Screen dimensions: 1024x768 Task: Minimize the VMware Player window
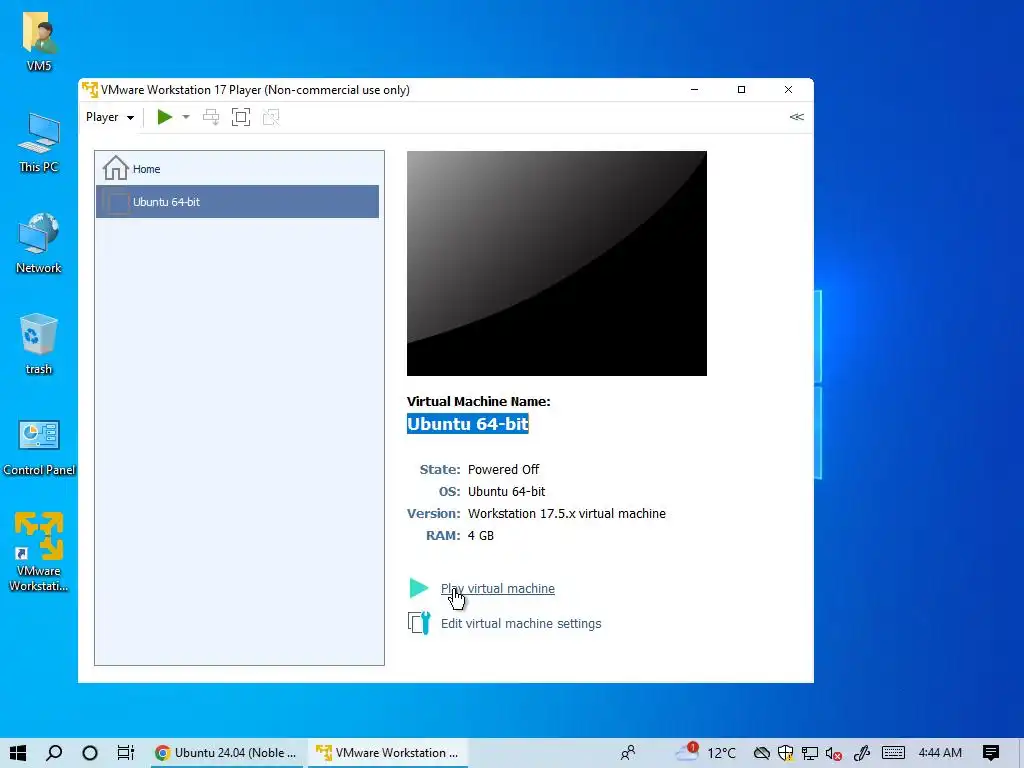point(694,89)
